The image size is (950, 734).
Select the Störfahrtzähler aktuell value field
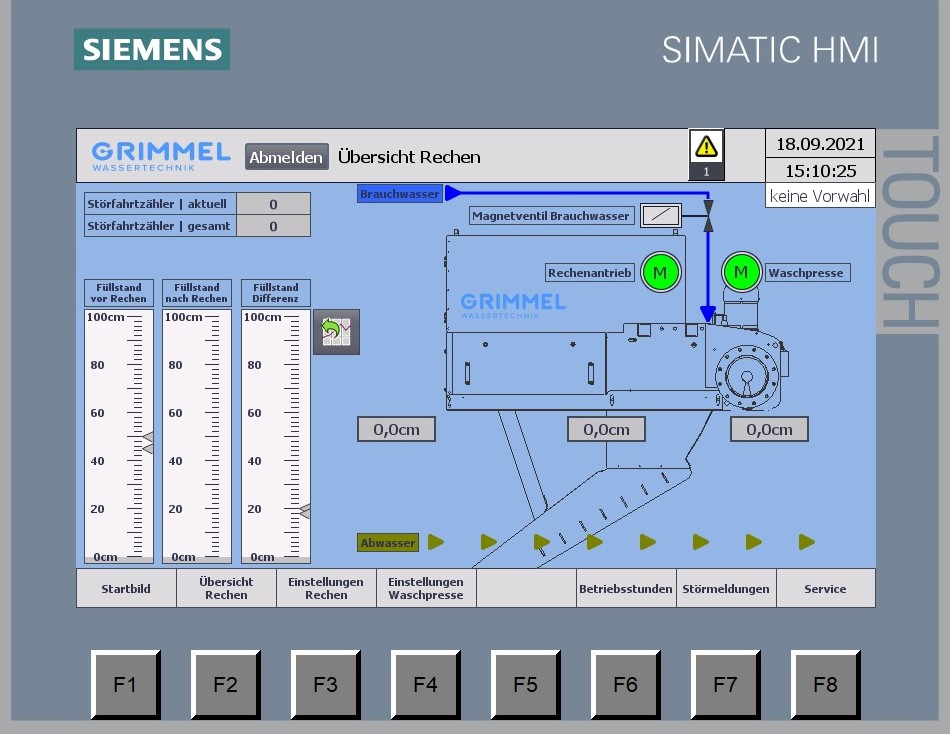click(x=273, y=204)
